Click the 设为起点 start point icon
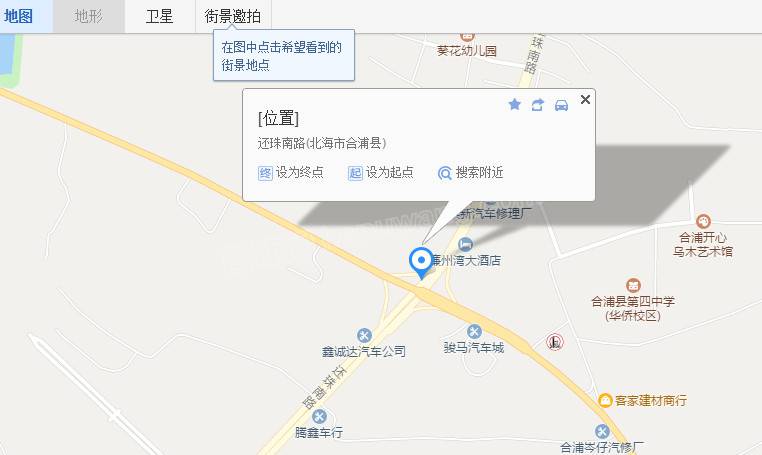Image resolution: width=762 pixels, height=455 pixels. pyautogui.click(x=355, y=173)
